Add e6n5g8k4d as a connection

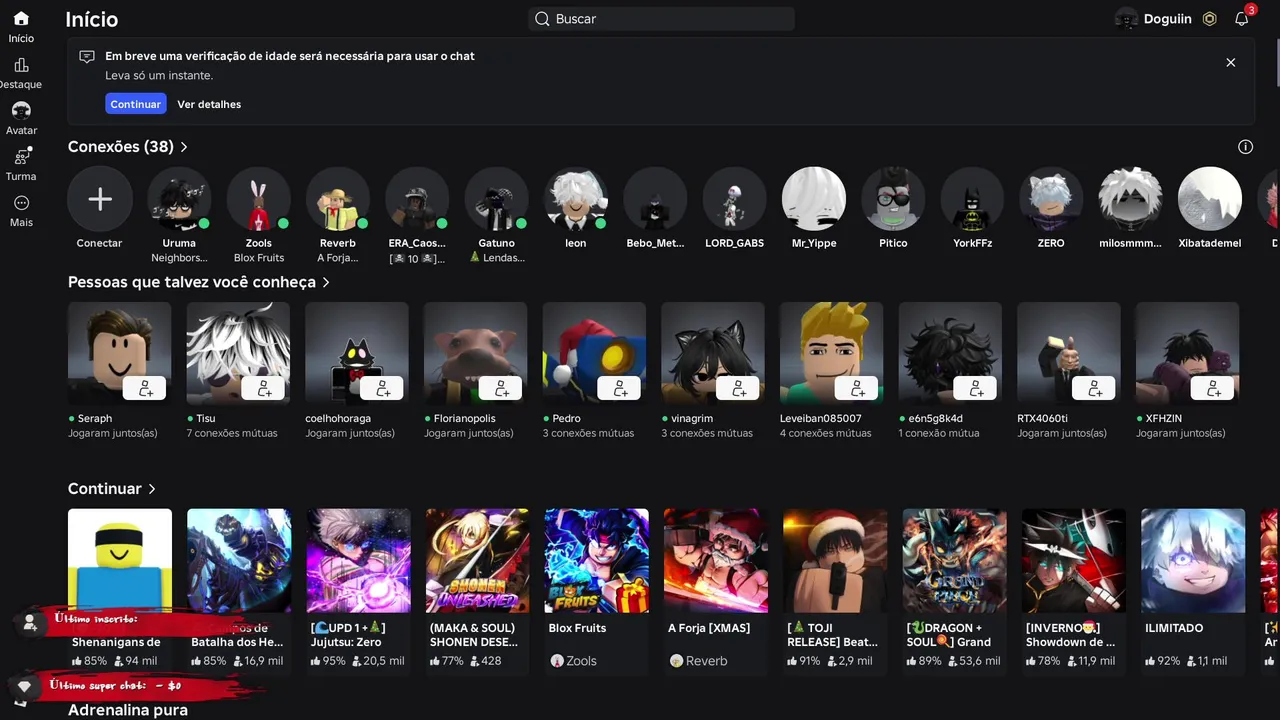(977, 389)
